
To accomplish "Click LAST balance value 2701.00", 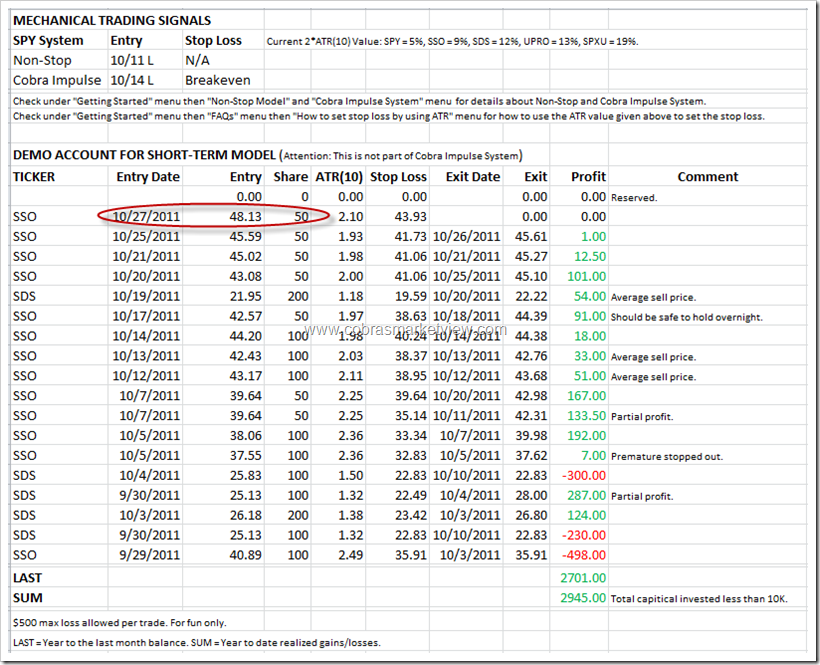I will (x=583, y=578).
